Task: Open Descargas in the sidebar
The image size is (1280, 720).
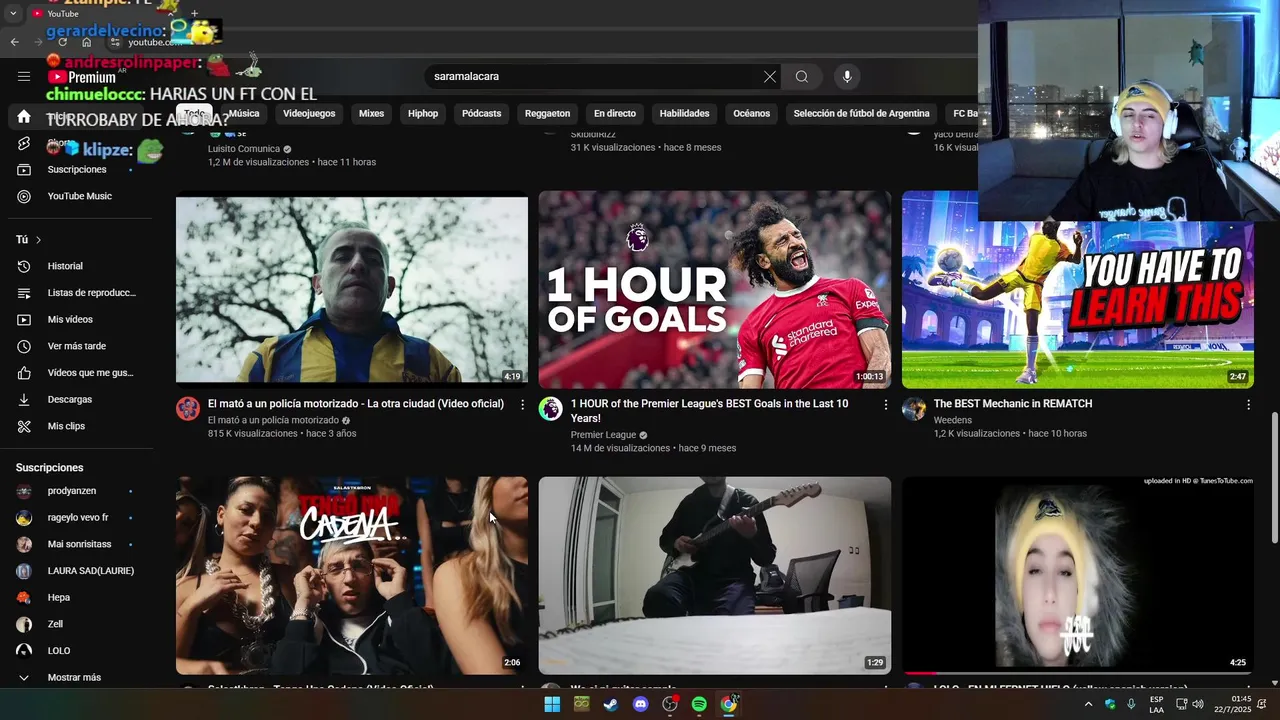Action: pos(70,399)
